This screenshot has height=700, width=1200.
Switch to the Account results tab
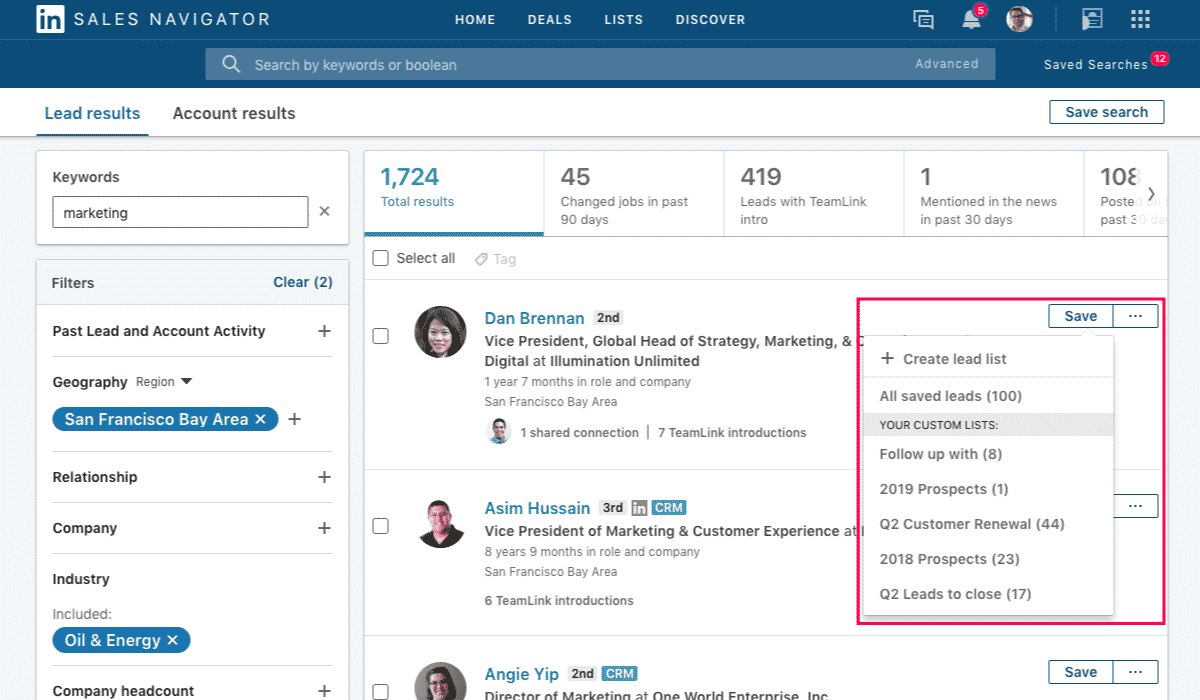point(233,113)
